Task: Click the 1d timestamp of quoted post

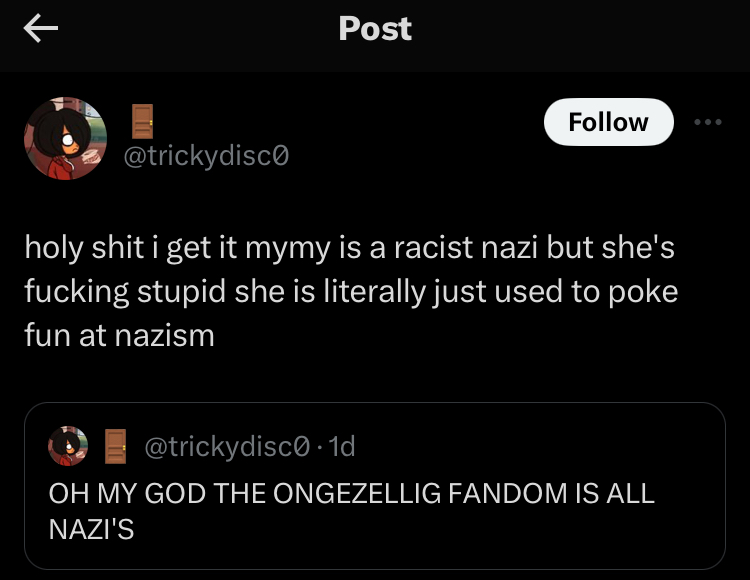Action: pyautogui.click(x=342, y=447)
